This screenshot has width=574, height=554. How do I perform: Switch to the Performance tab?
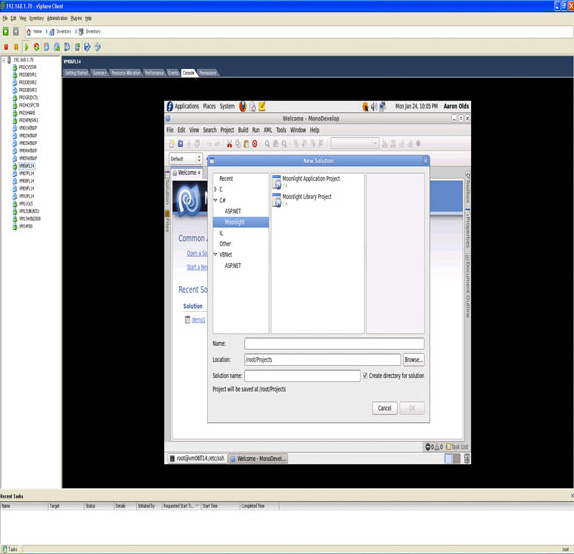click(x=154, y=73)
